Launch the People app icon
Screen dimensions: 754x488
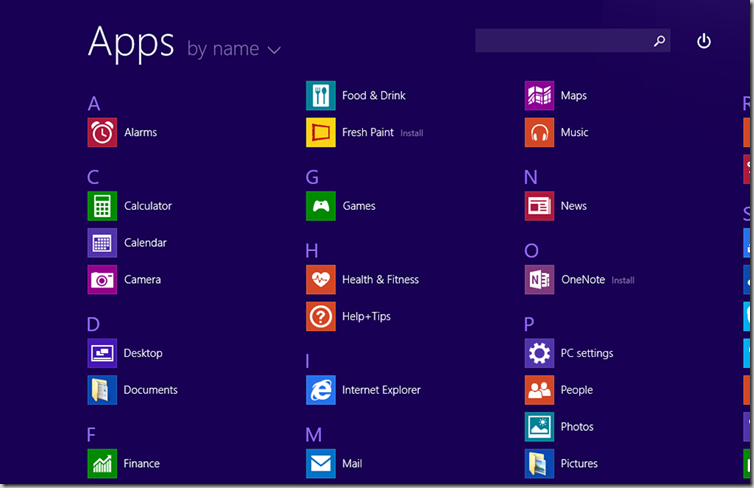point(539,390)
